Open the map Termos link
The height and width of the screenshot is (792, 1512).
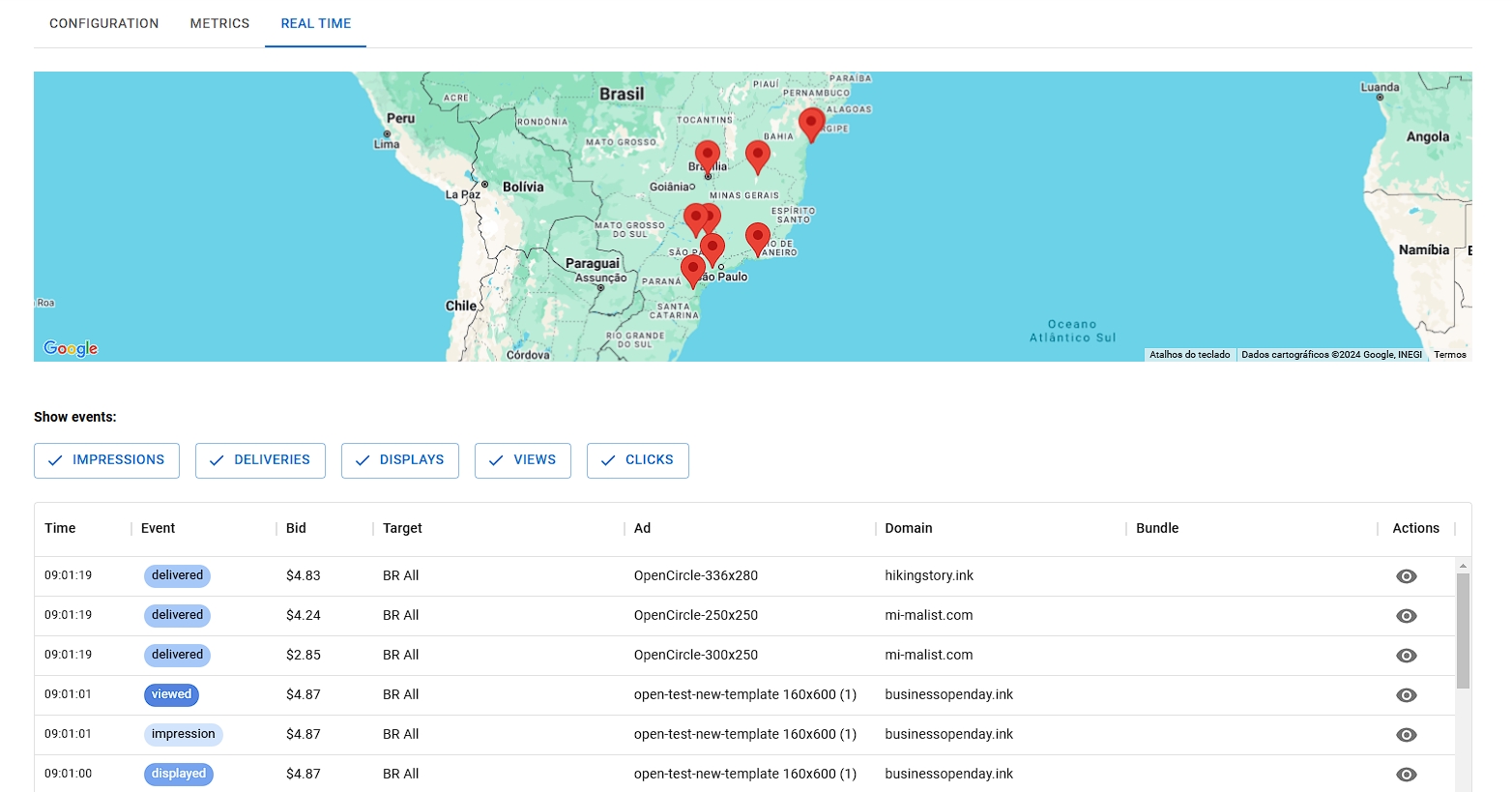1449,355
